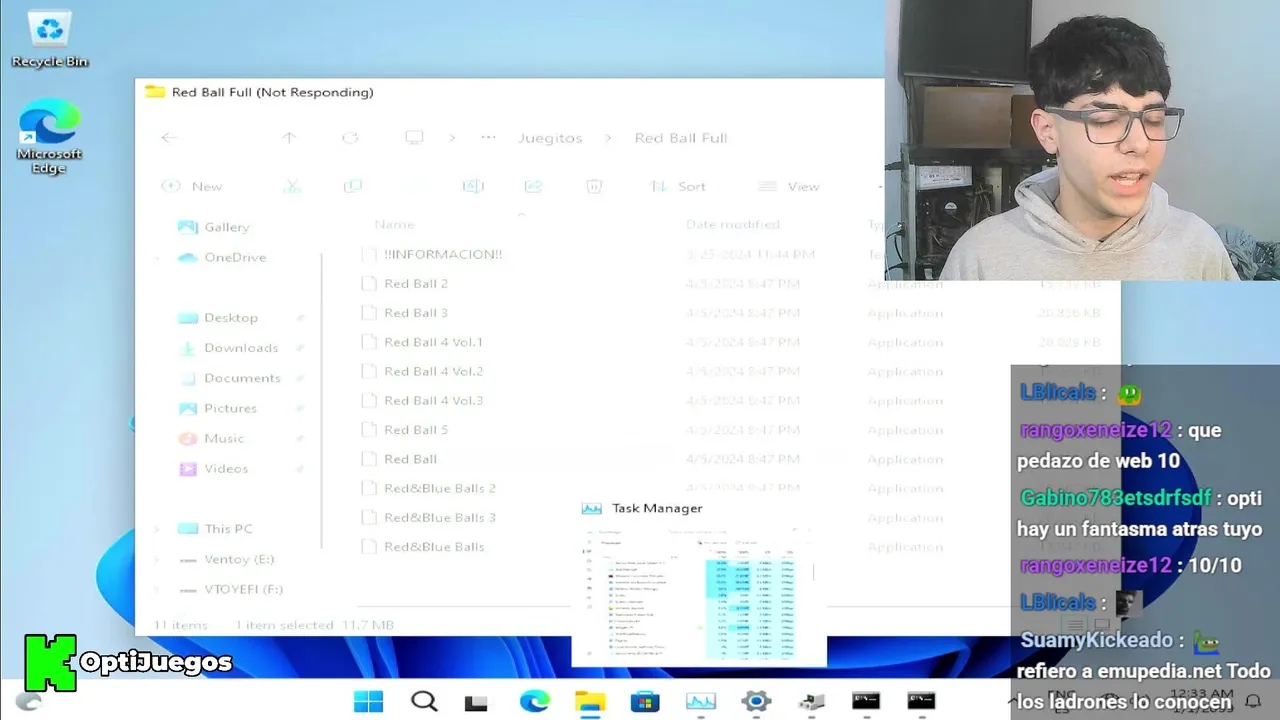
Task: Go up one folder level
Action: [289, 138]
